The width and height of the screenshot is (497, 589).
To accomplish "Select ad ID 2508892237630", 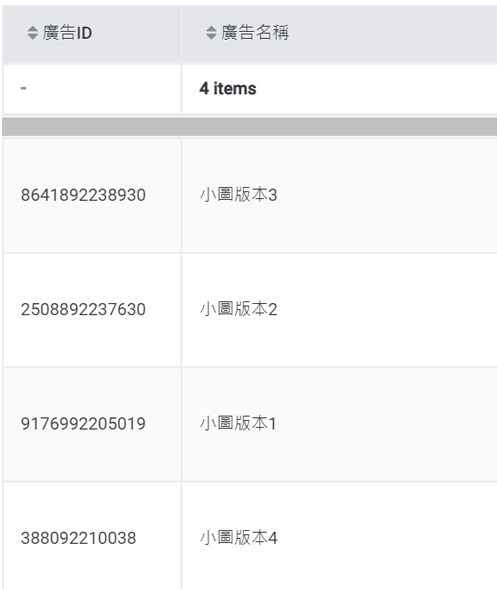I will click(x=83, y=310).
